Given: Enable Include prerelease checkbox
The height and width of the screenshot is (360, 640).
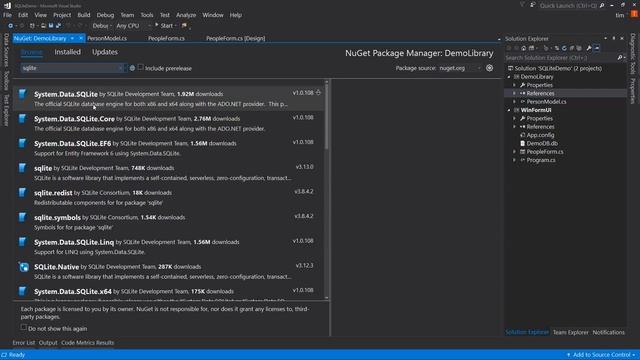Looking at the screenshot, I should 140,67.
